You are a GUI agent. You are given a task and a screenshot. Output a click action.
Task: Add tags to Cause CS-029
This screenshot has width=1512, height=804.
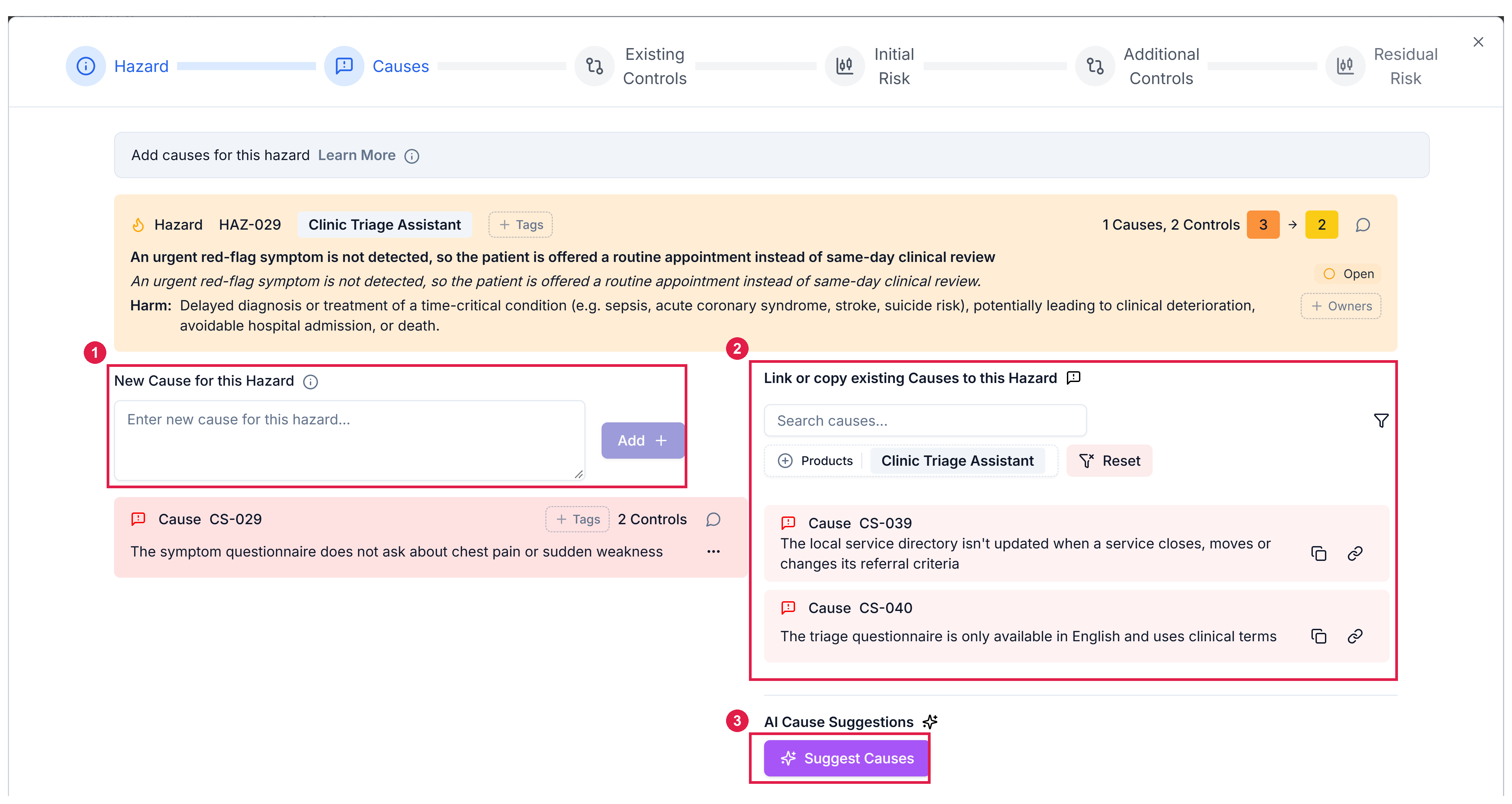(577, 520)
